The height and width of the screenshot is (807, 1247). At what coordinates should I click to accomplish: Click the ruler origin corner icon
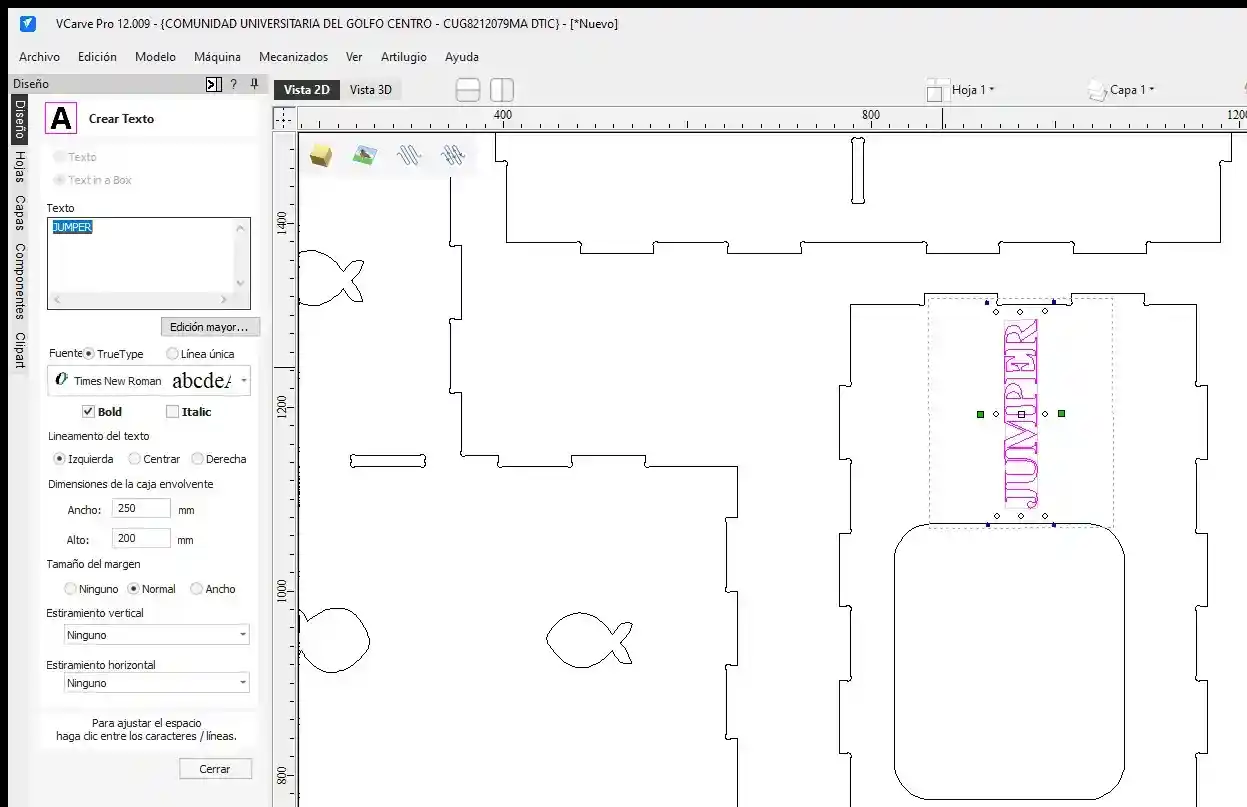284,119
